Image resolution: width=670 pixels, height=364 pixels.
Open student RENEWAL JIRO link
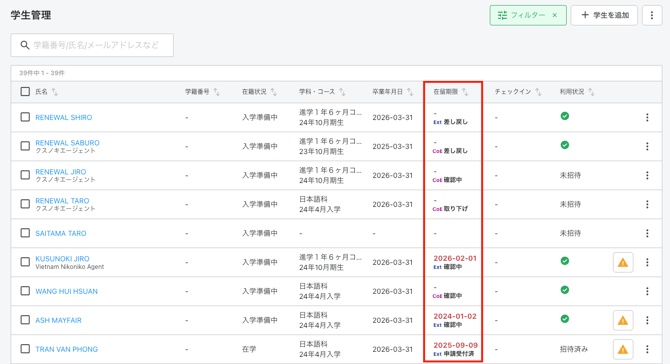click(61, 172)
